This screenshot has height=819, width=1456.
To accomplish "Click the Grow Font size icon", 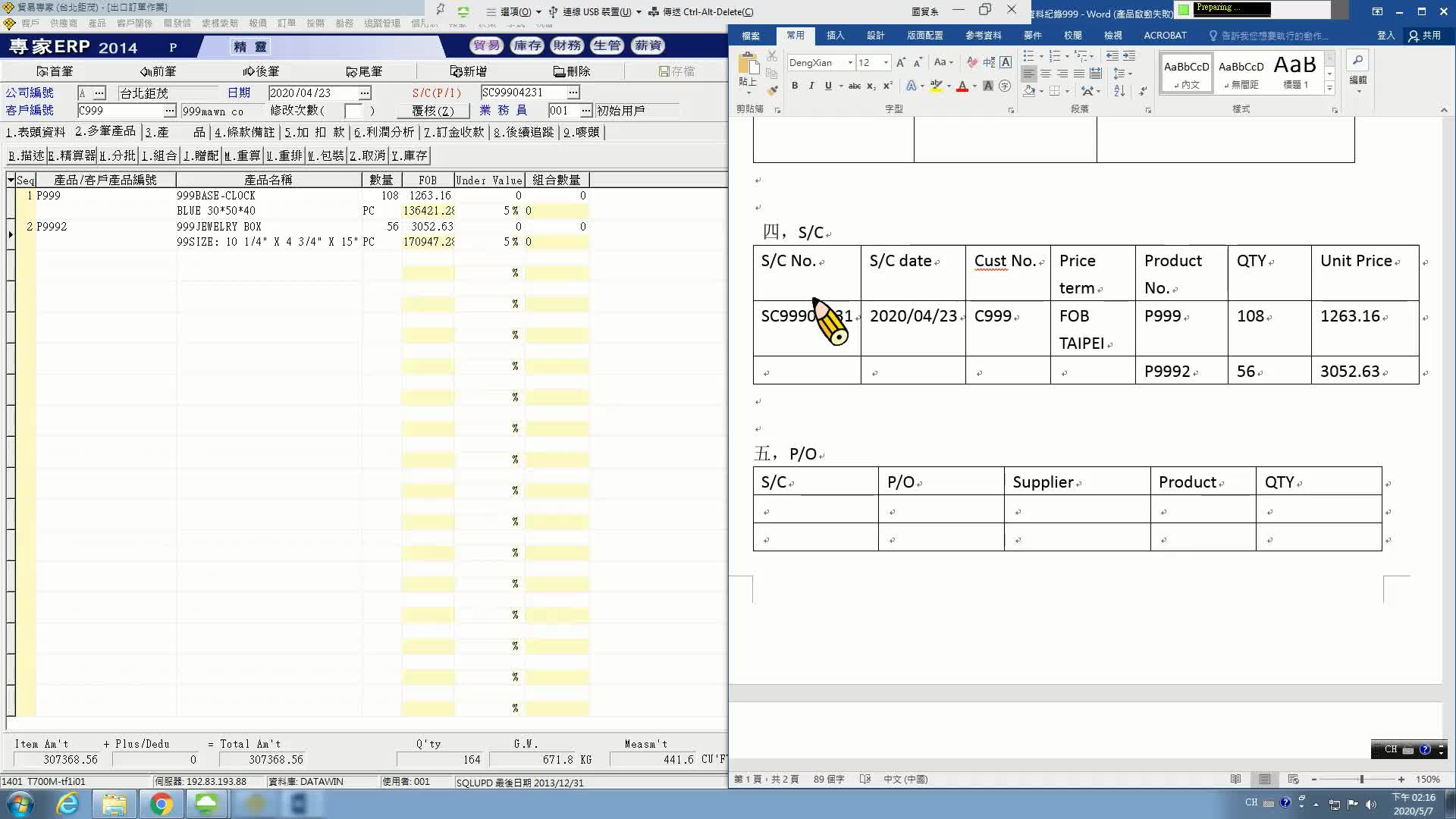I will pos(900,62).
